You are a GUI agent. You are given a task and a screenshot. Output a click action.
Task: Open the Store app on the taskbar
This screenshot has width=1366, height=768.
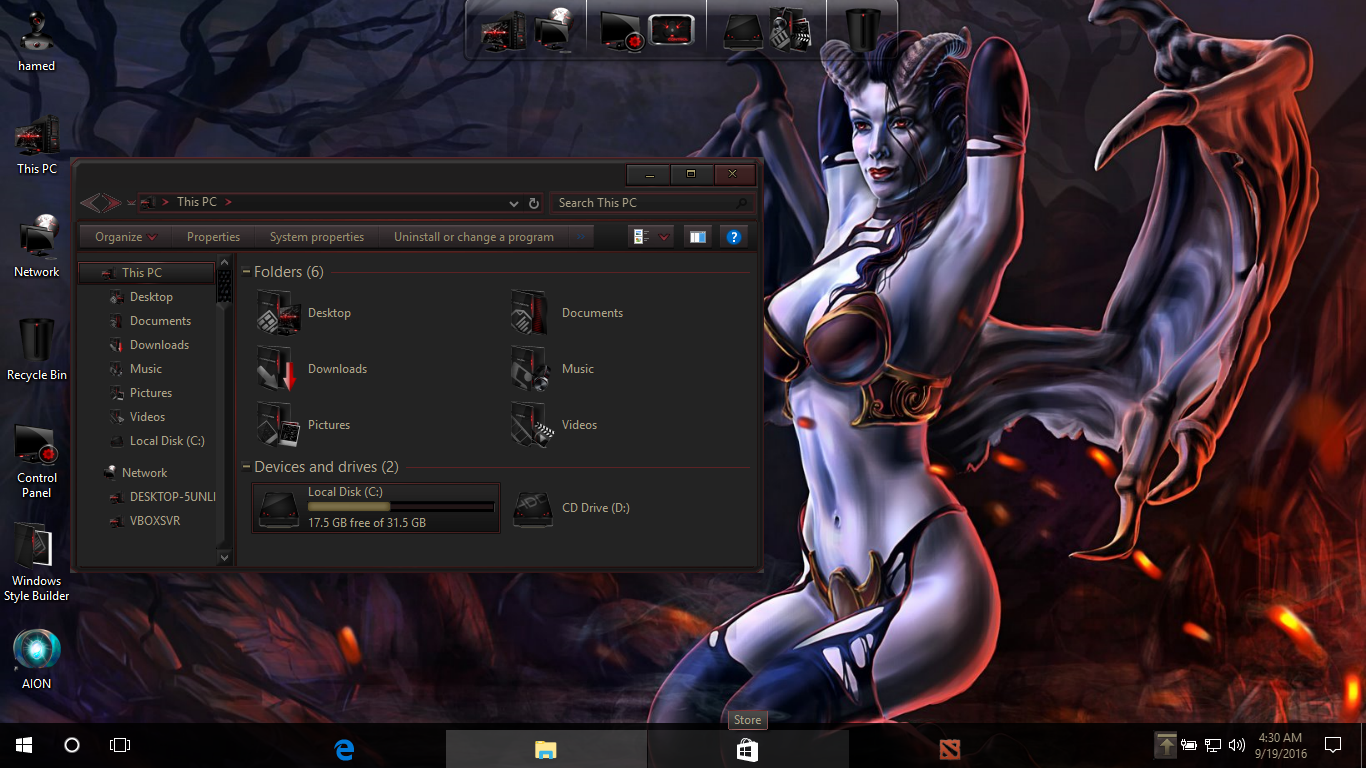[747, 748]
